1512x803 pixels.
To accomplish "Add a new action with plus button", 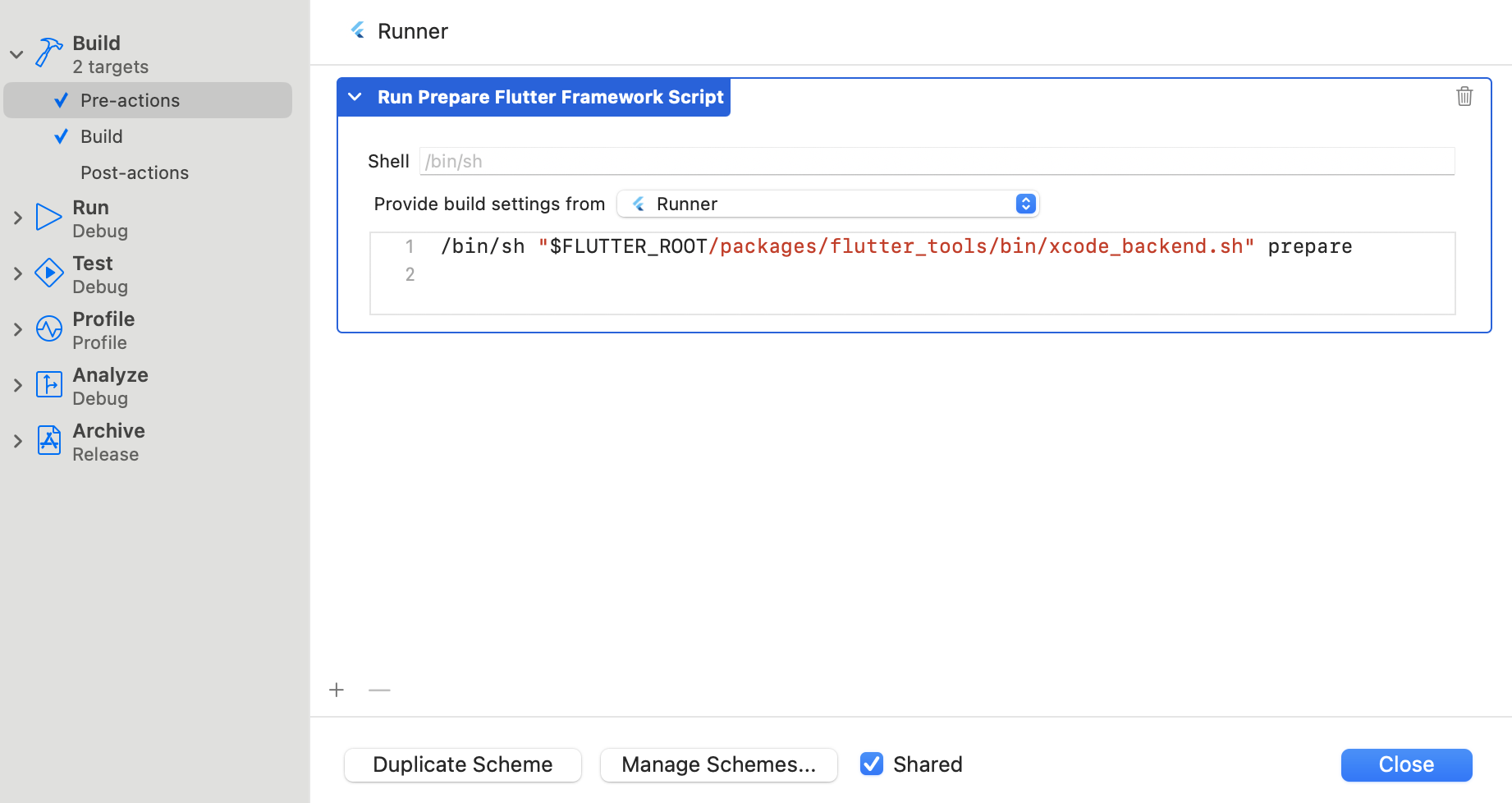I will 337,690.
